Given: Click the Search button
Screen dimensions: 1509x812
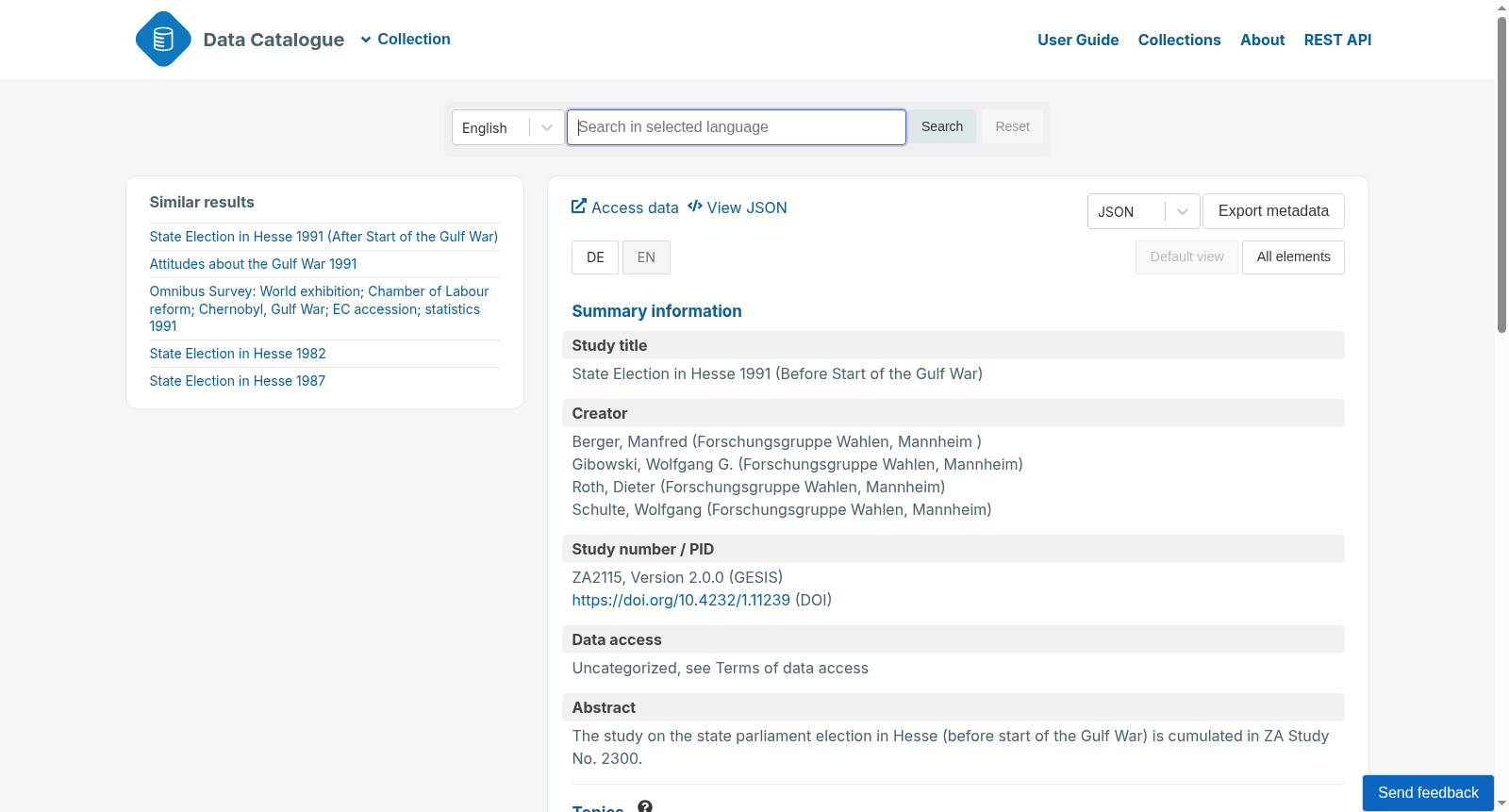Looking at the screenshot, I should pyautogui.click(x=942, y=126).
